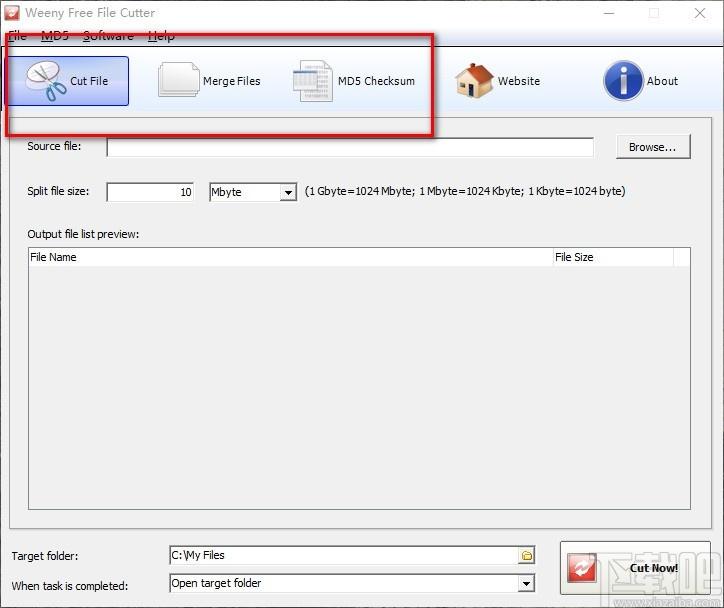This screenshot has height=608, width=724.
Task: Open the Help menu
Action: click(161, 36)
